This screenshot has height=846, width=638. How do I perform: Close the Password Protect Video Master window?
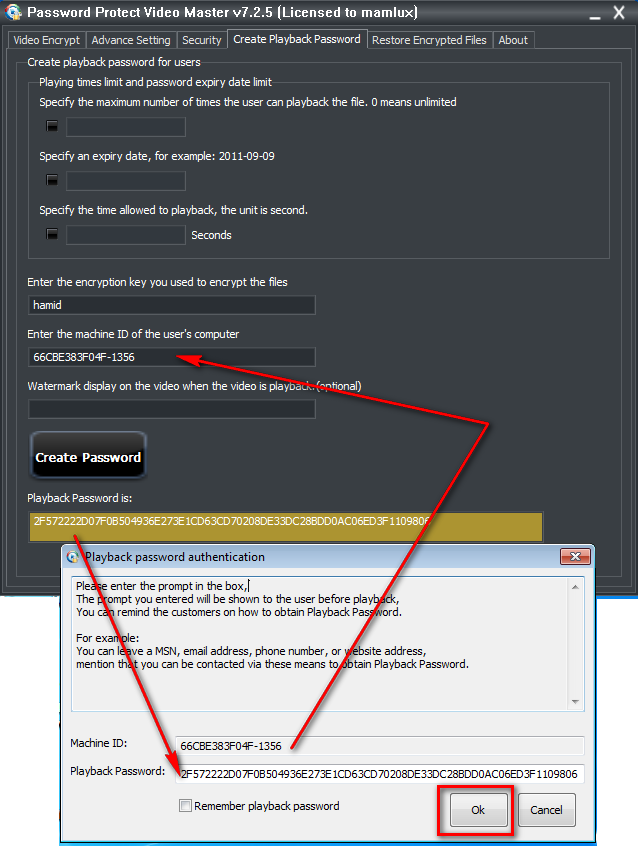[x=619, y=12]
